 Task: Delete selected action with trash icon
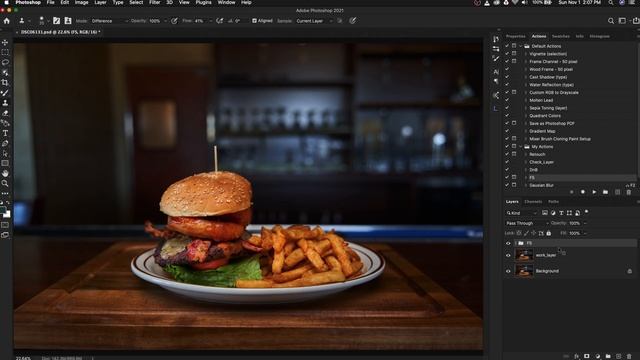pos(629,192)
